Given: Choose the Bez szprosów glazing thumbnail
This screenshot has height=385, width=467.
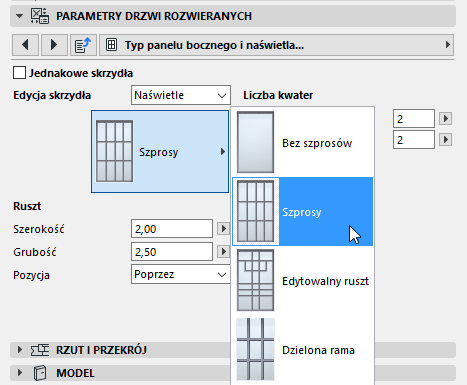Looking at the screenshot, I should tap(255, 142).
